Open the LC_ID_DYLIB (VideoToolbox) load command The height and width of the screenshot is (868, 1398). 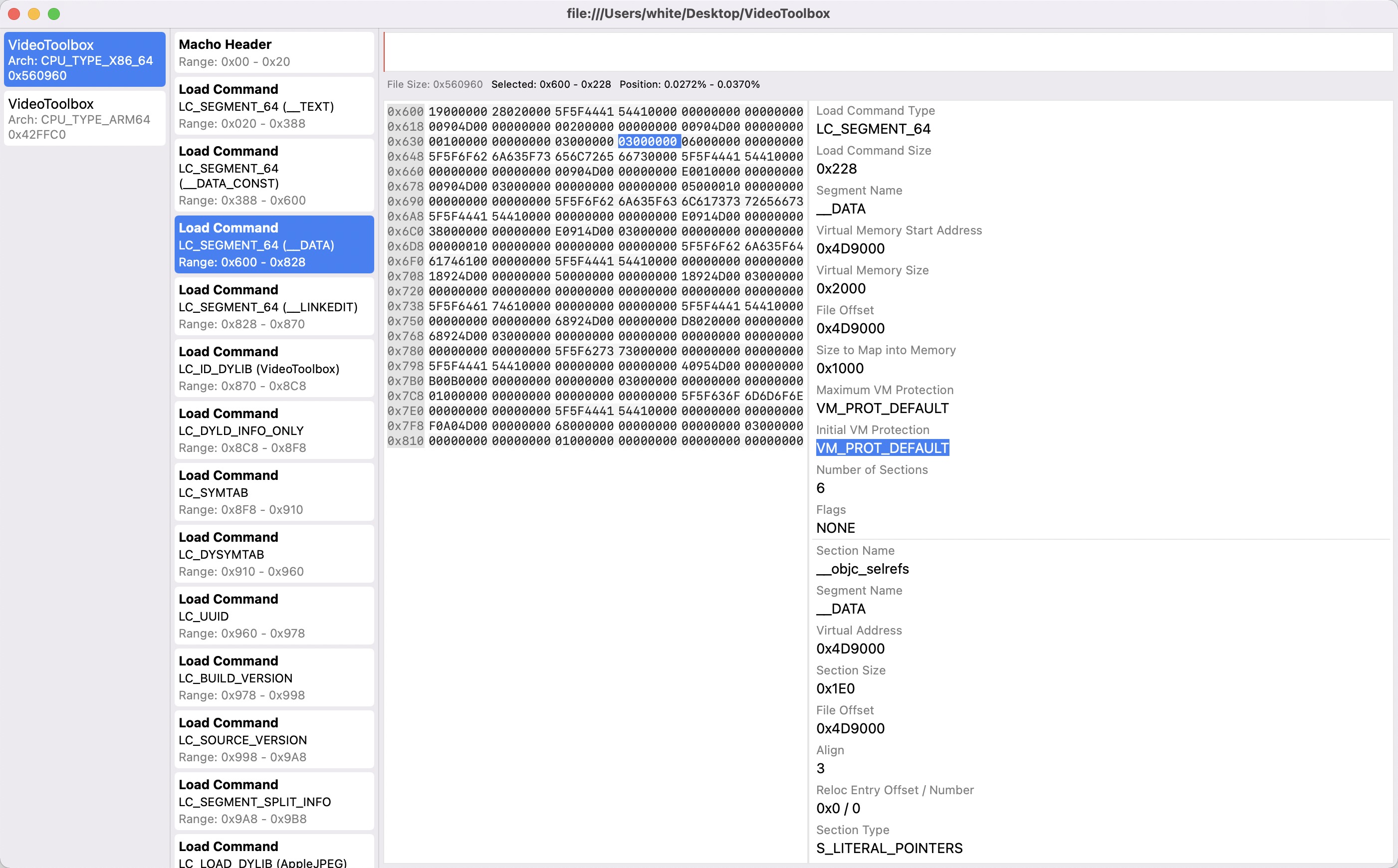point(274,369)
